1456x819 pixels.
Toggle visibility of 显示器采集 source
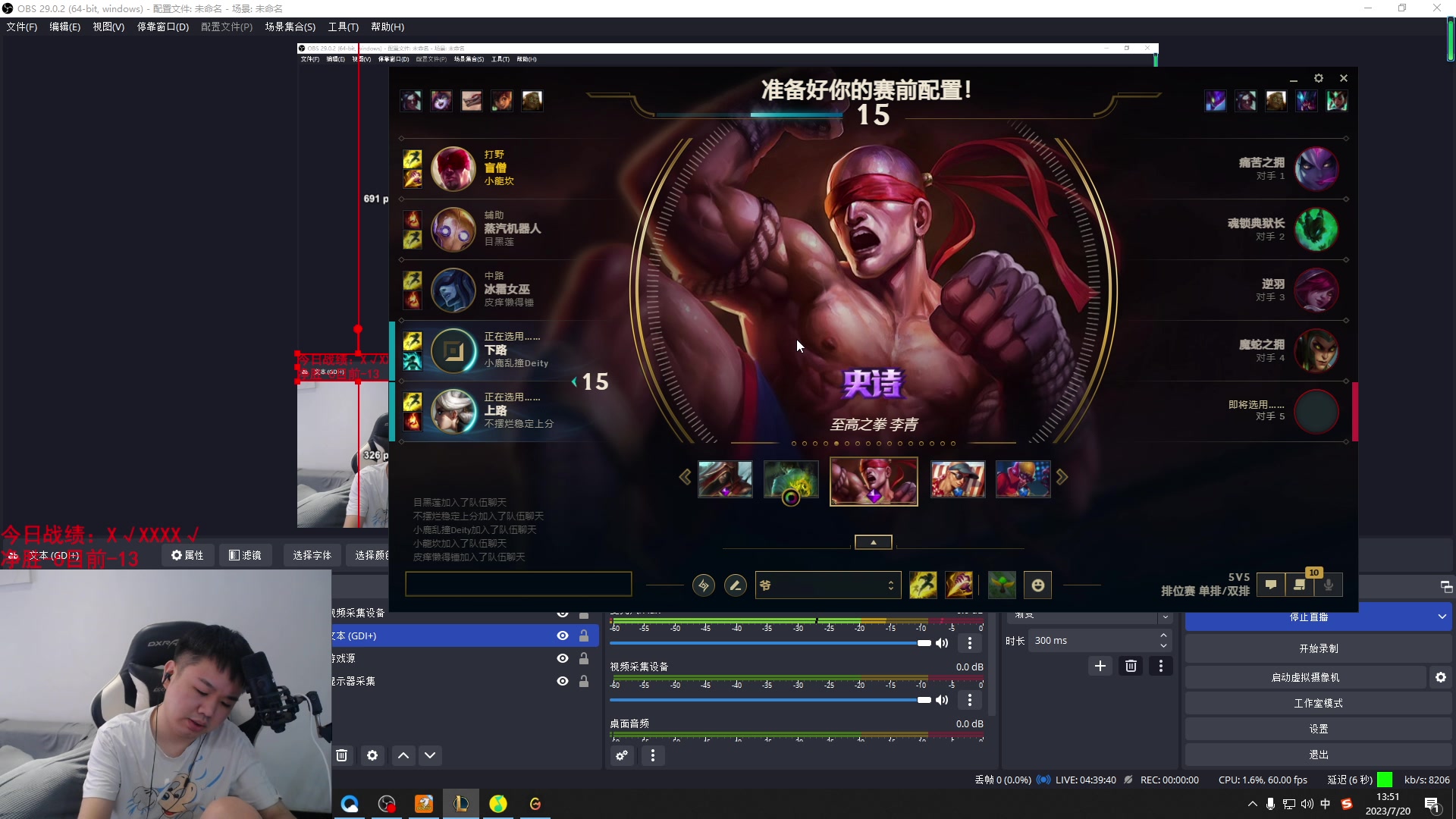point(563,681)
